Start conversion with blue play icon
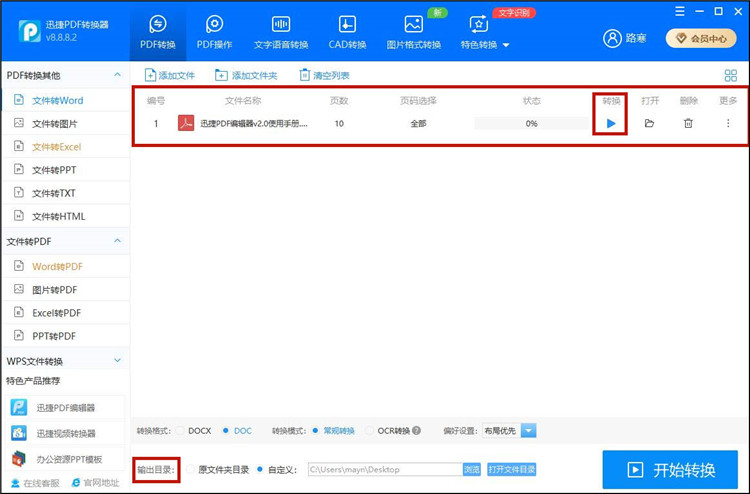This screenshot has width=750, height=494. tap(611, 123)
